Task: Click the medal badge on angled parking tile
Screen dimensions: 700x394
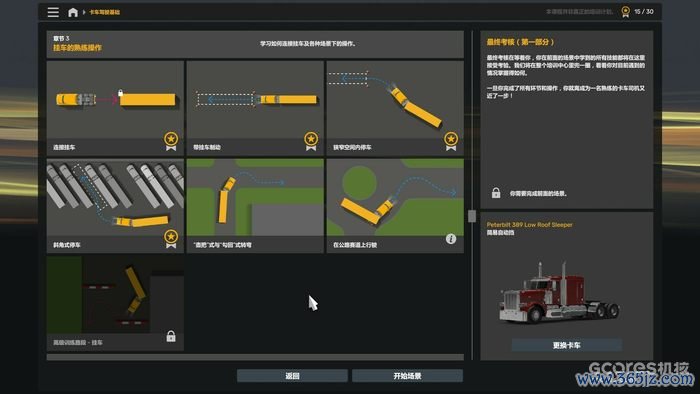Action: point(171,239)
